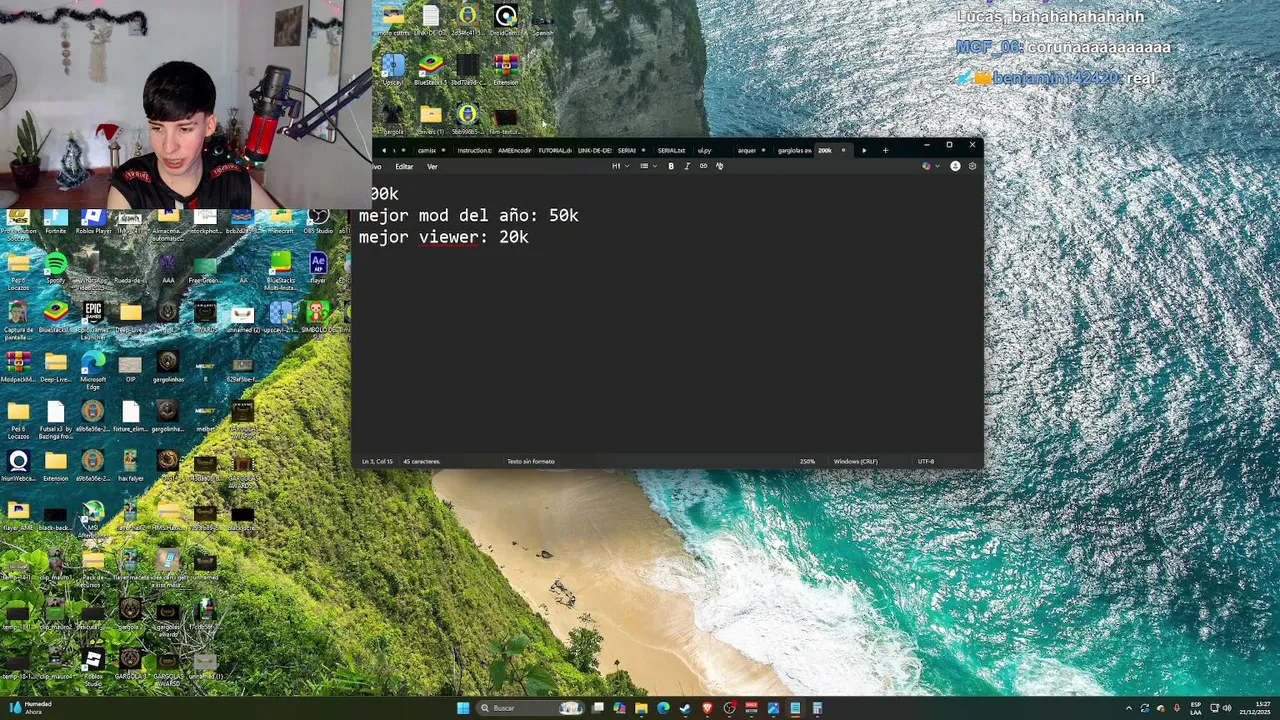Screen dimensions: 1280x720
Task: Open the list style dropdown in Notepad
Action: [x=647, y=166]
